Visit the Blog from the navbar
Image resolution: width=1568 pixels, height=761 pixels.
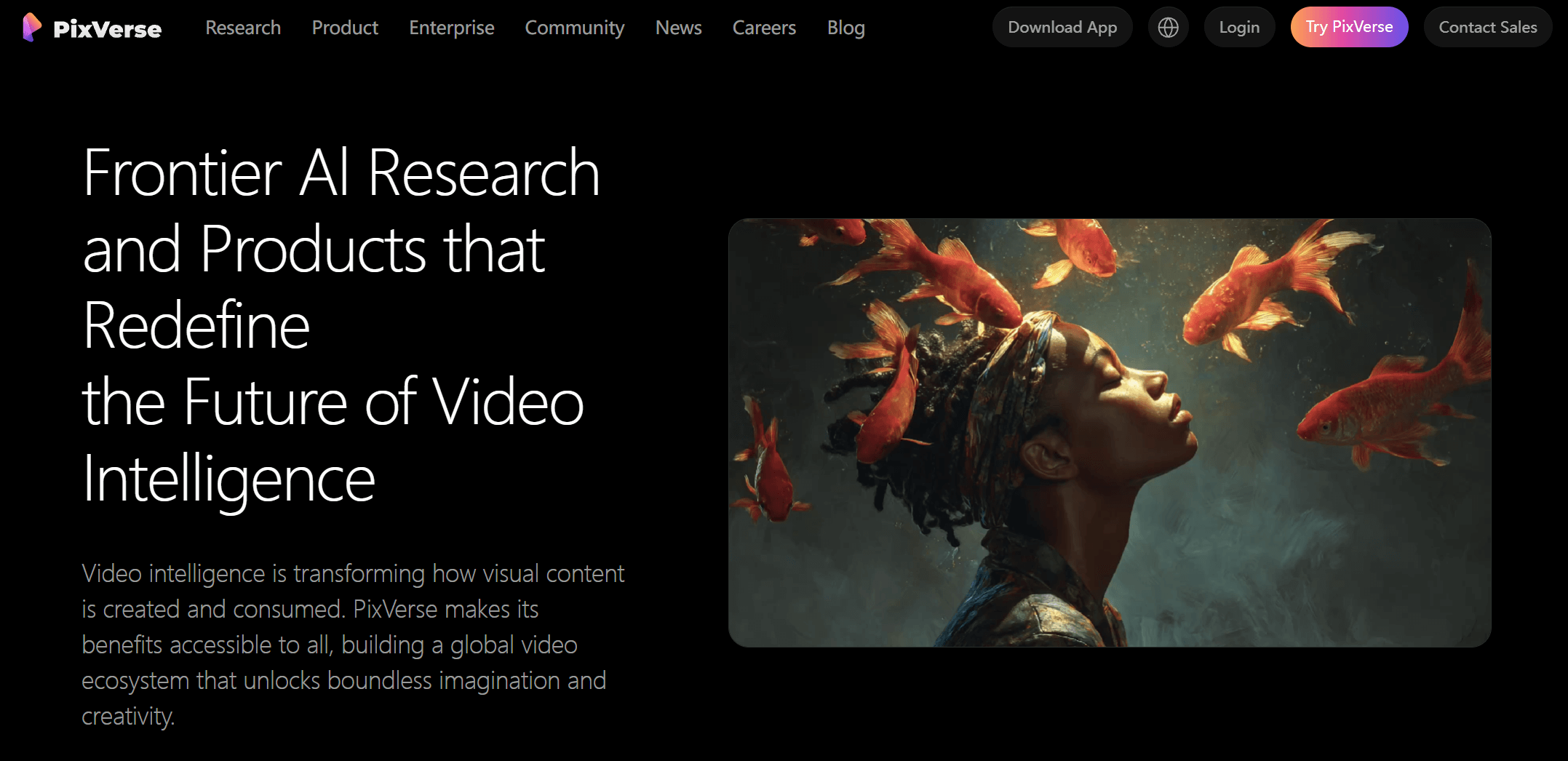pos(845,28)
